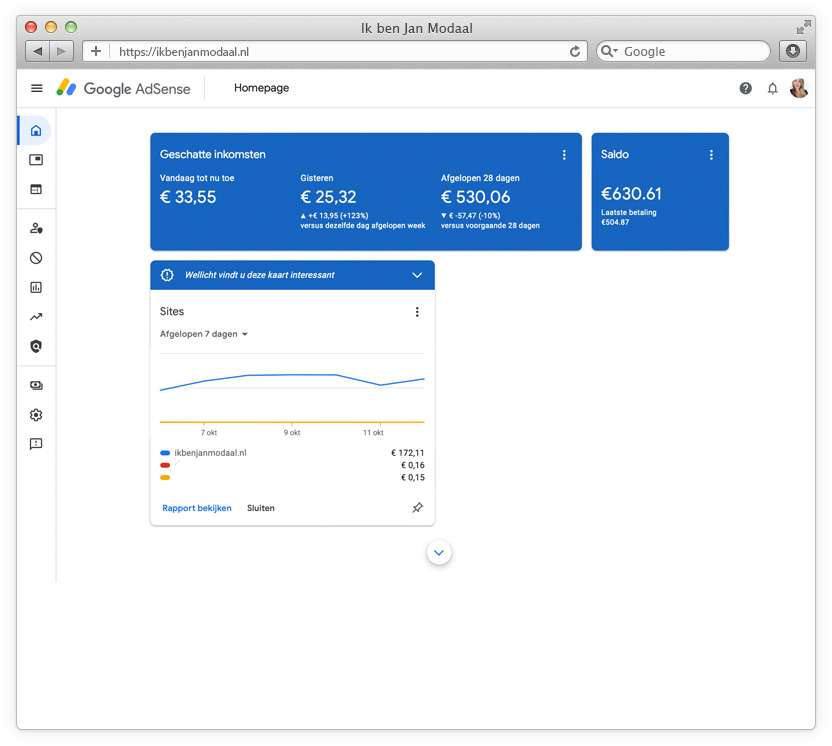Click the € 33,55 today earnings
832x746 pixels.
point(188,197)
